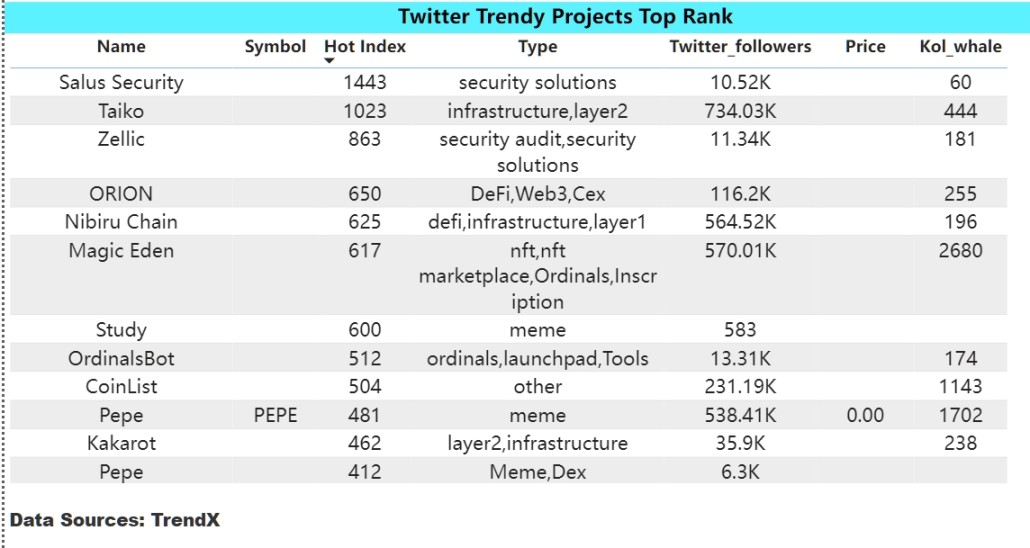Viewport: 1030px width, 548px height.
Task: Sort by the Name column header
Action: (x=121, y=47)
